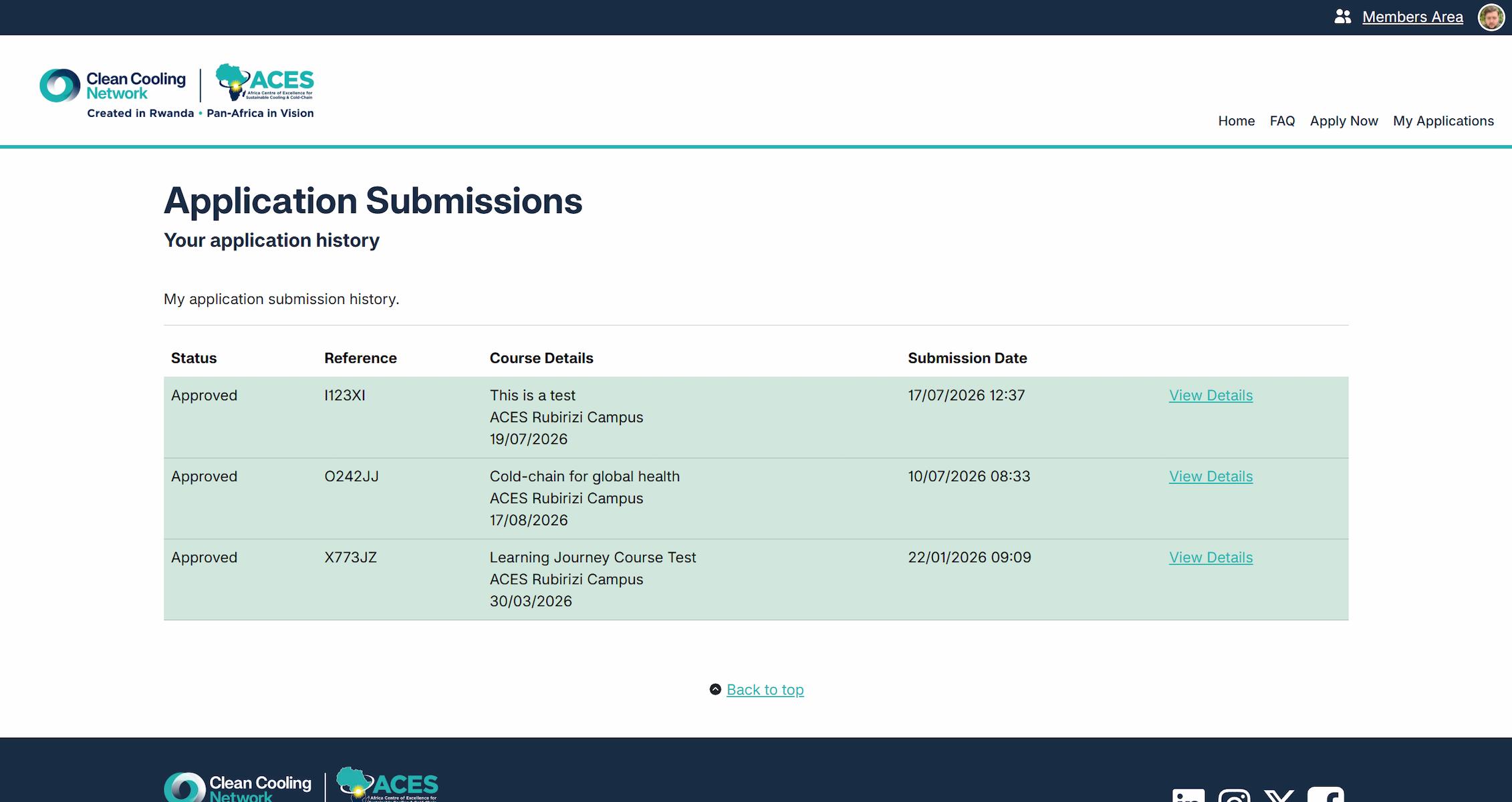Image resolution: width=1512 pixels, height=802 pixels.
Task: Click the Application Submissions heading
Action: (x=373, y=200)
